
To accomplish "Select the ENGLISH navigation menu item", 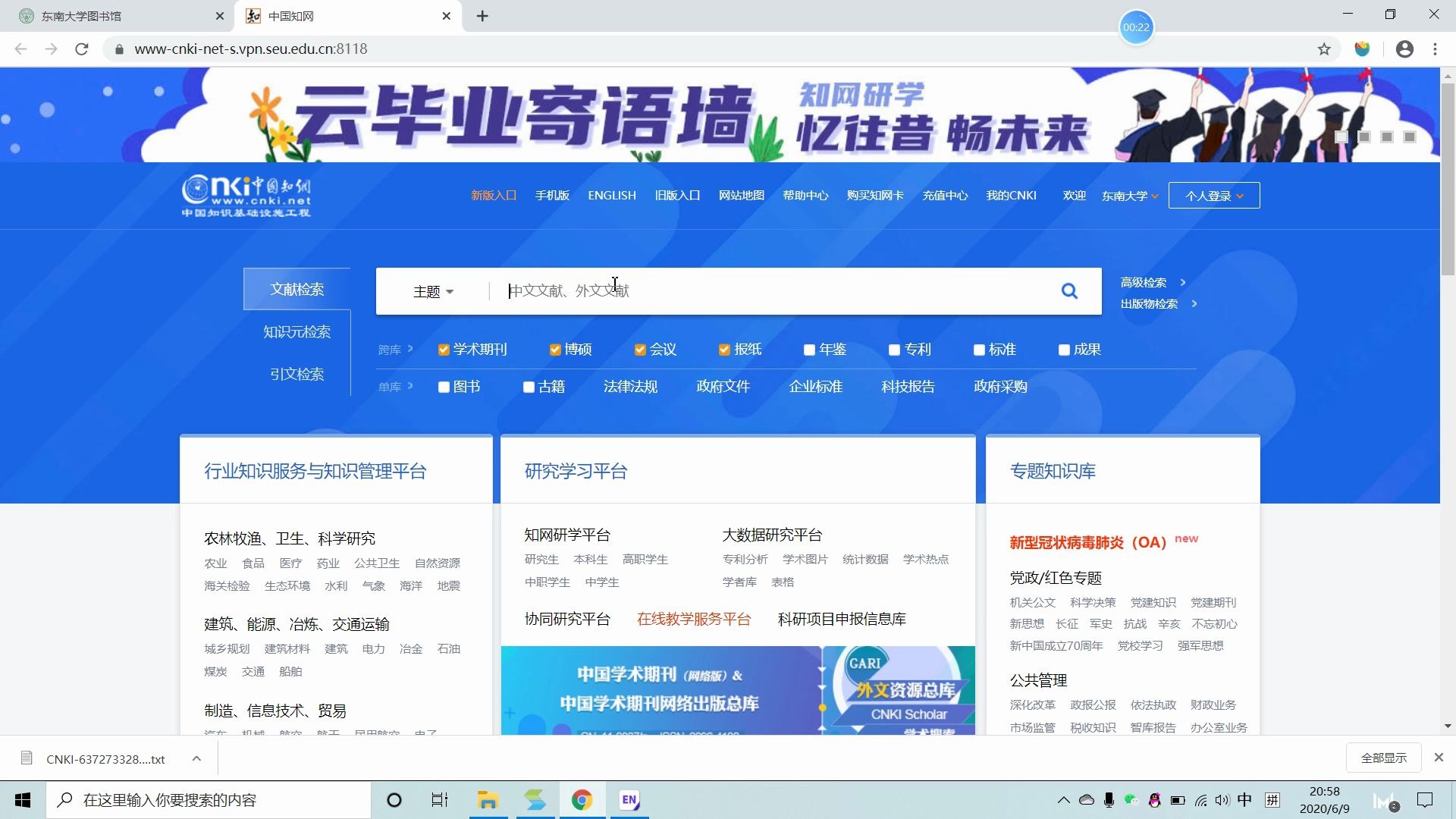I will (x=611, y=195).
